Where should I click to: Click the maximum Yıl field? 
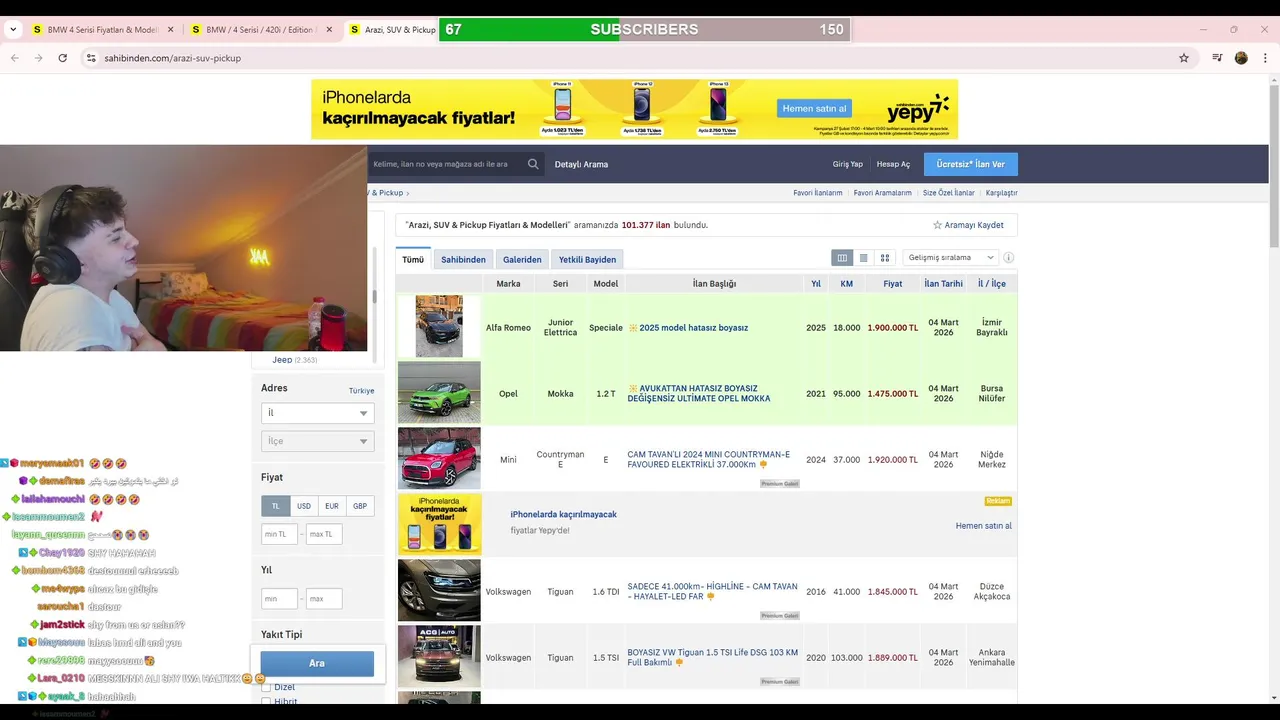324,599
